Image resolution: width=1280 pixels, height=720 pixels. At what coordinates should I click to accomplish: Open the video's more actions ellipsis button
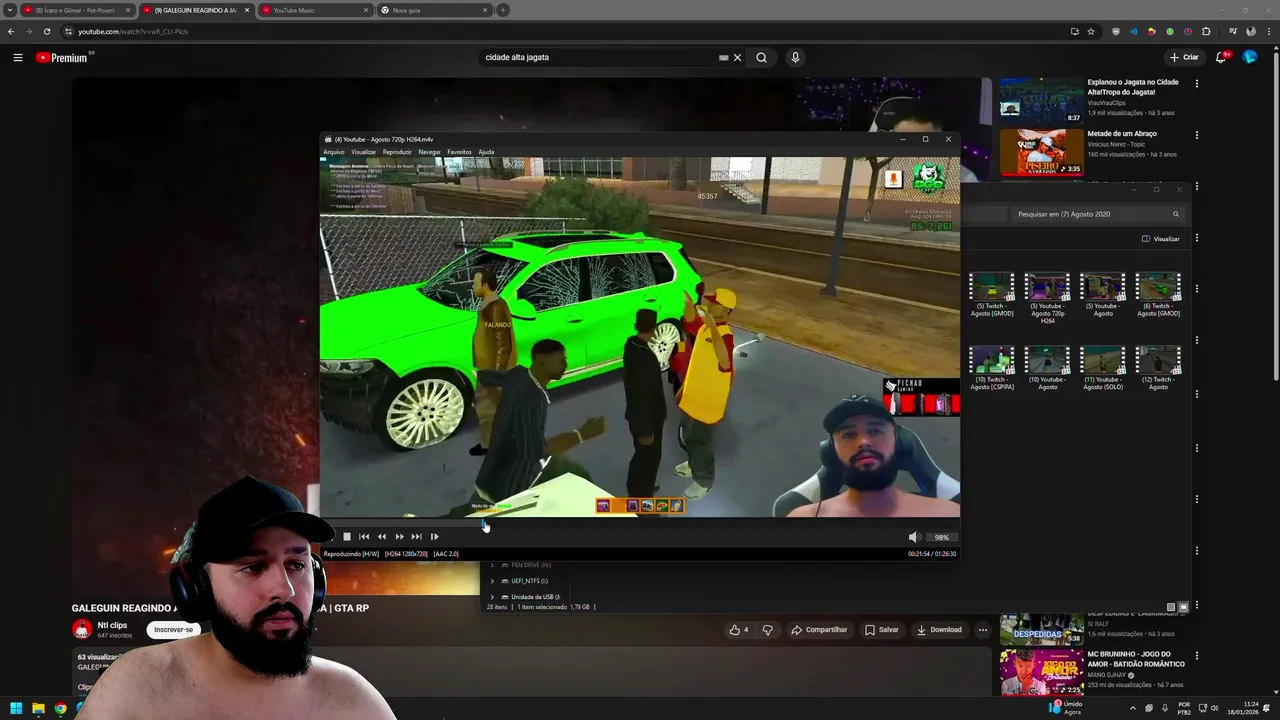pos(983,630)
